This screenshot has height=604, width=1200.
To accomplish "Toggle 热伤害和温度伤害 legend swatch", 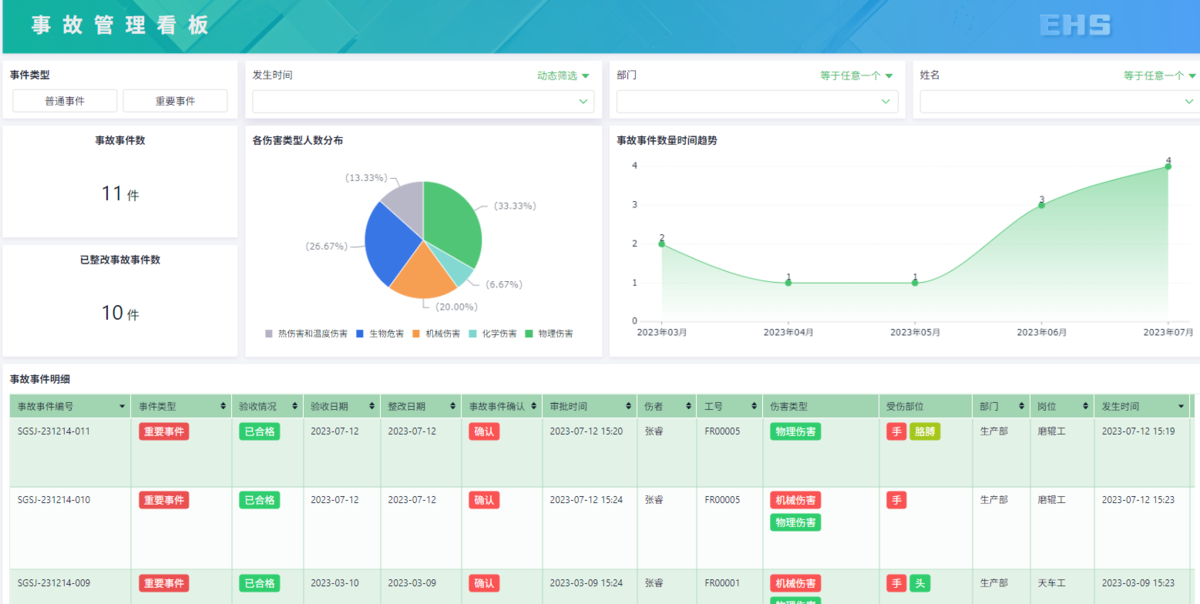I will coord(269,334).
